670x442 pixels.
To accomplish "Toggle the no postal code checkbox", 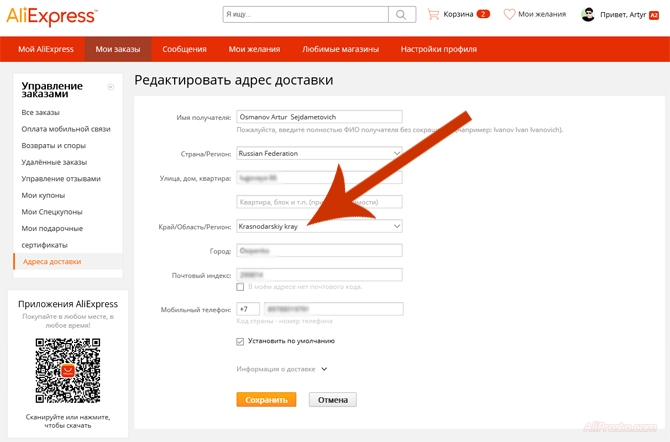I will 240,287.
